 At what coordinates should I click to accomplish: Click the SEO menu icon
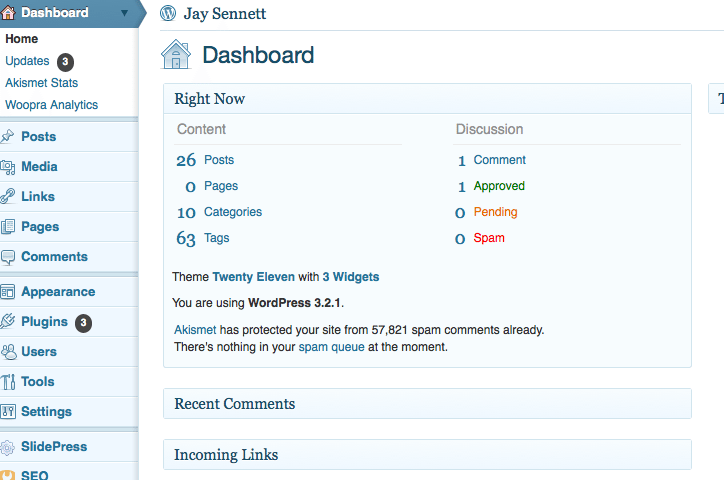click(x=7, y=475)
